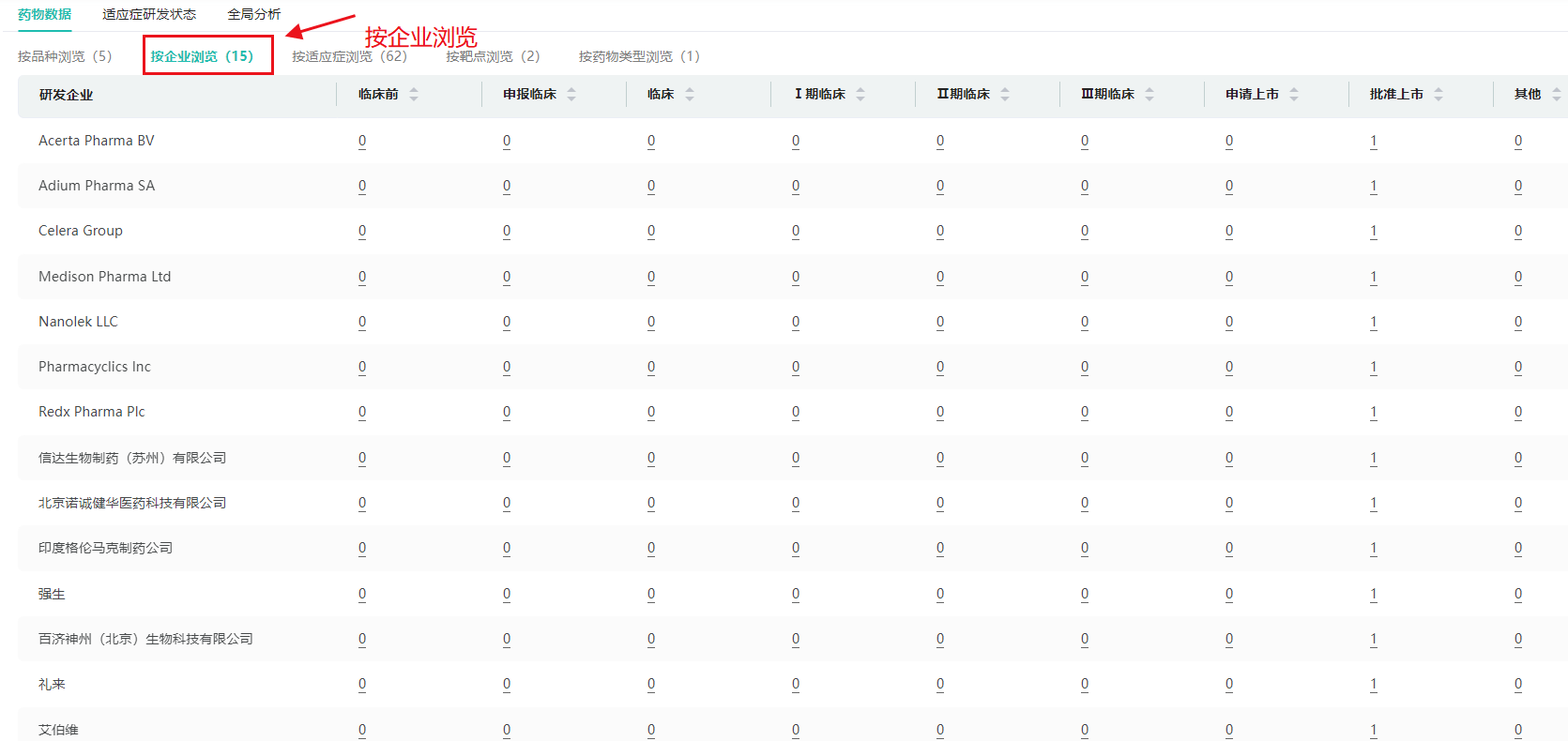Click 其他 value for 强生
The height and width of the screenshot is (741, 1568).
coord(1518,595)
